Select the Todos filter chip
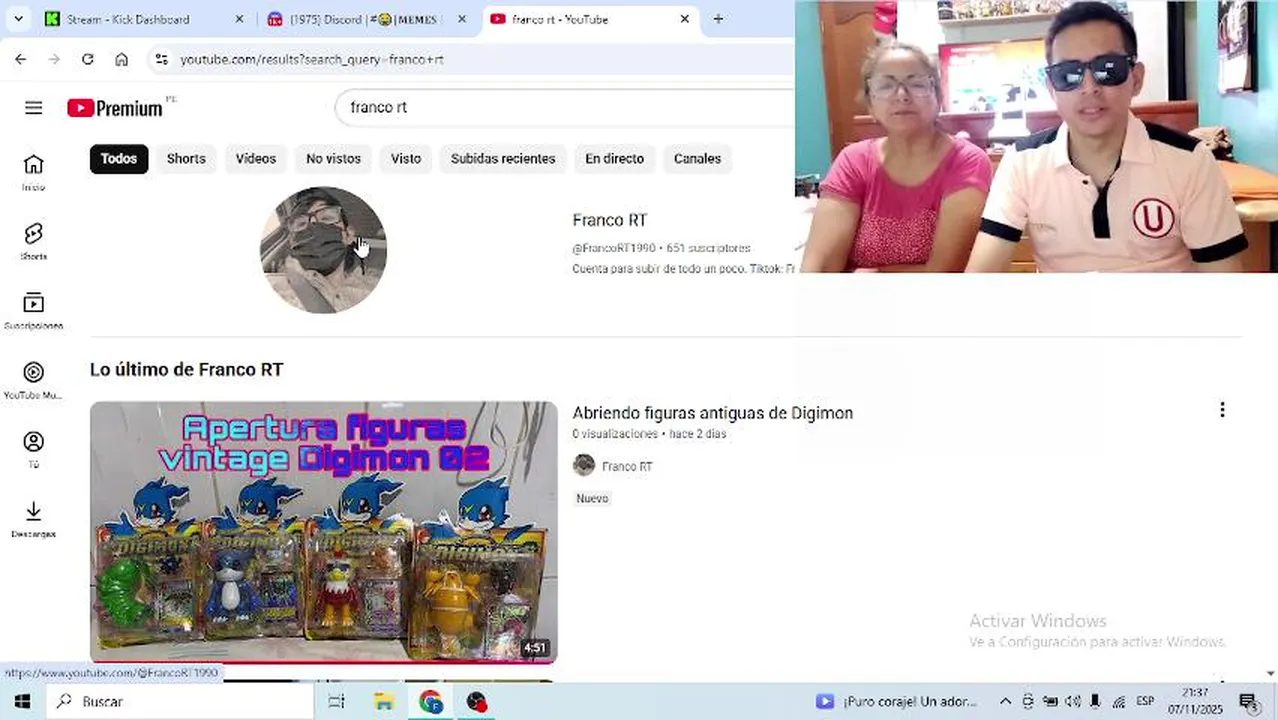Viewport: 1278px width, 720px height. (119, 159)
